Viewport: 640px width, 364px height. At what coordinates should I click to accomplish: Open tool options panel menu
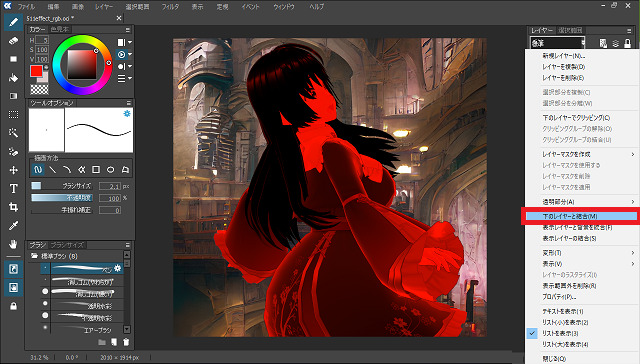(x=129, y=103)
